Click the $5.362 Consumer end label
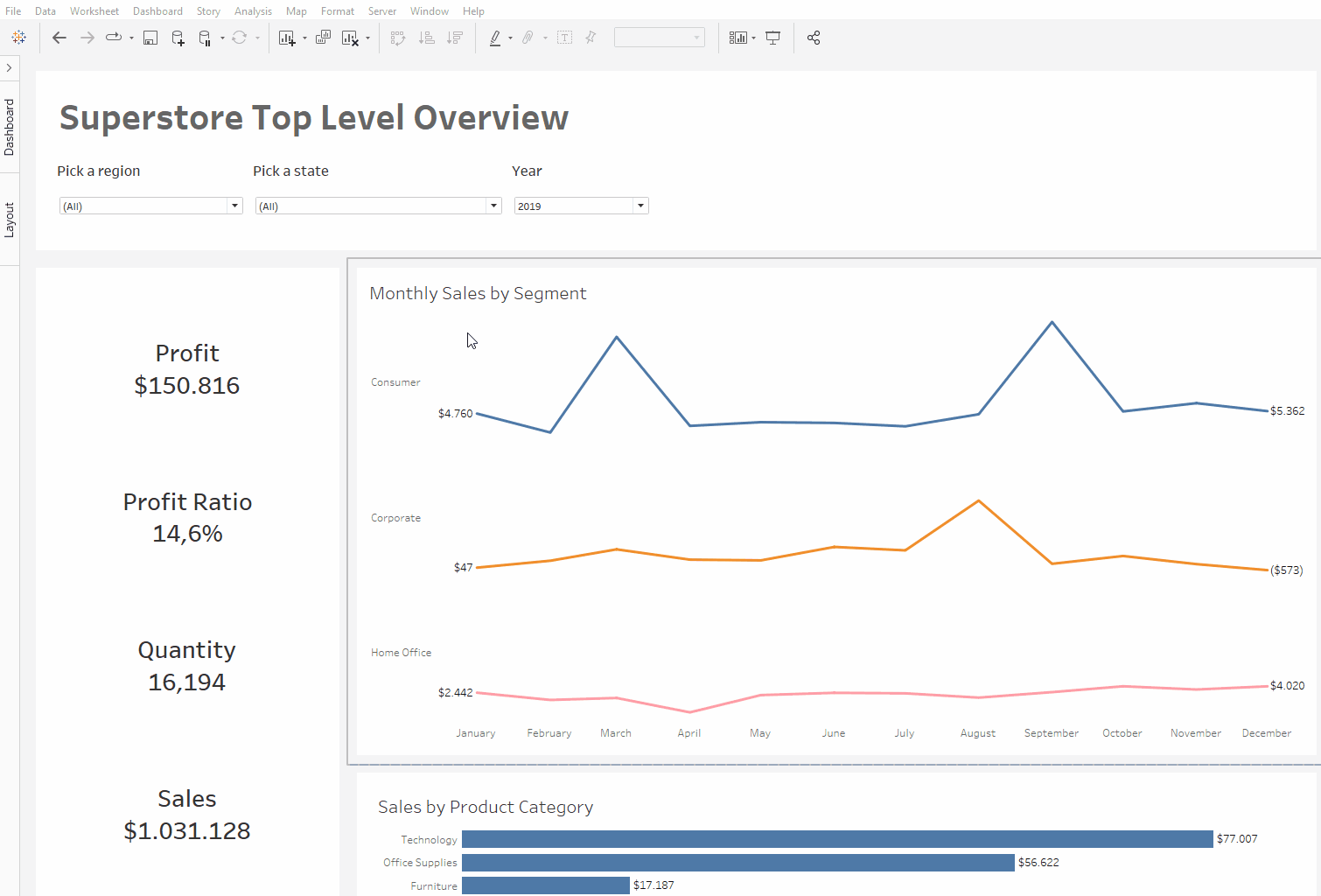 click(x=1287, y=411)
